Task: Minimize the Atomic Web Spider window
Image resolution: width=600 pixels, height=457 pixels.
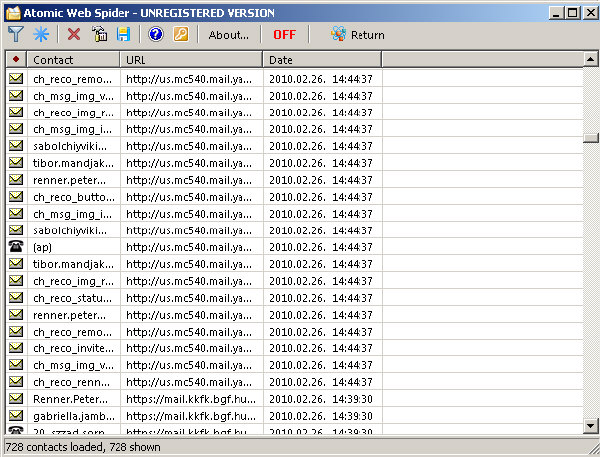Action: point(556,13)
